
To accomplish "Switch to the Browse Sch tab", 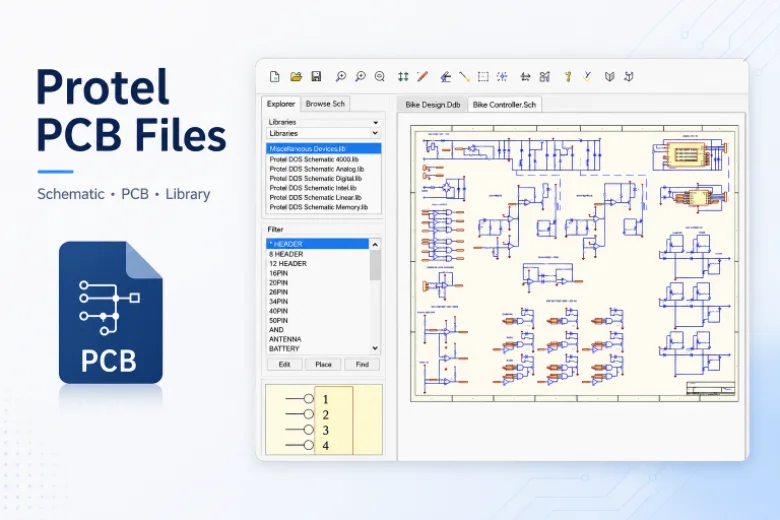I will (x=325, y=104).
